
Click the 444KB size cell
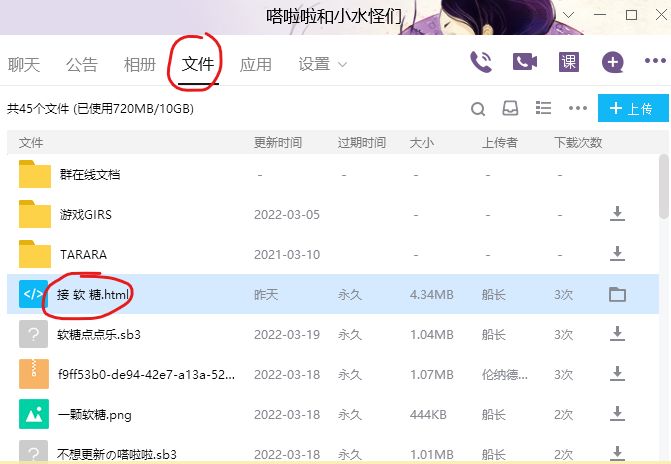pos(428,414)
